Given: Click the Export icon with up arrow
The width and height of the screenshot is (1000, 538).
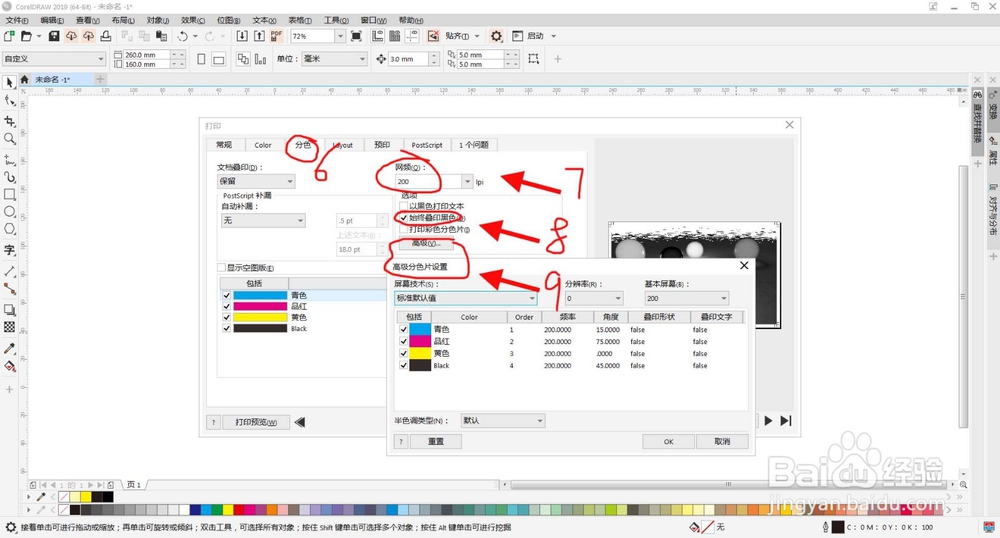Looking at the screenshot, I should coord(260,36).
